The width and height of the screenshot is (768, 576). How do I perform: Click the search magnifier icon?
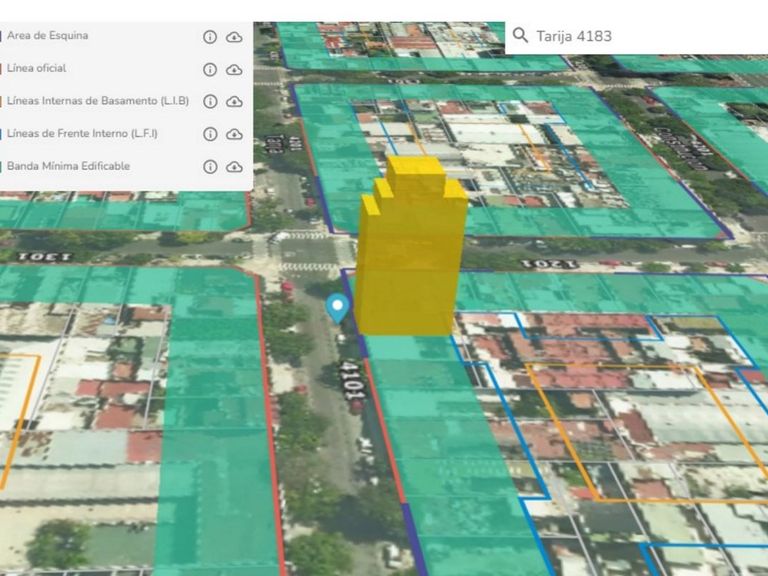(520, 35)
